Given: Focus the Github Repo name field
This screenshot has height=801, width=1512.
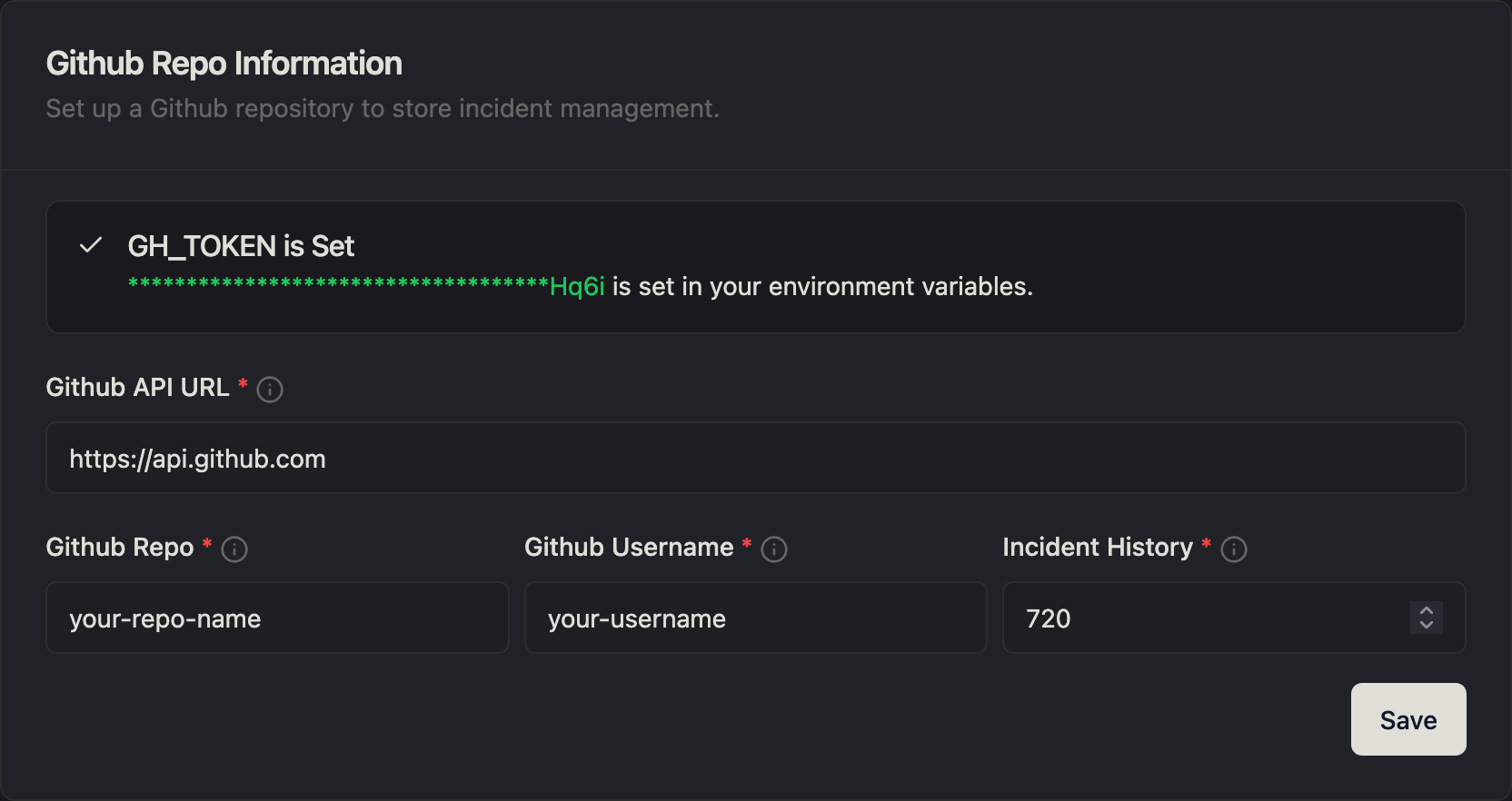Looking at the screenshot, I should point(277,618).
